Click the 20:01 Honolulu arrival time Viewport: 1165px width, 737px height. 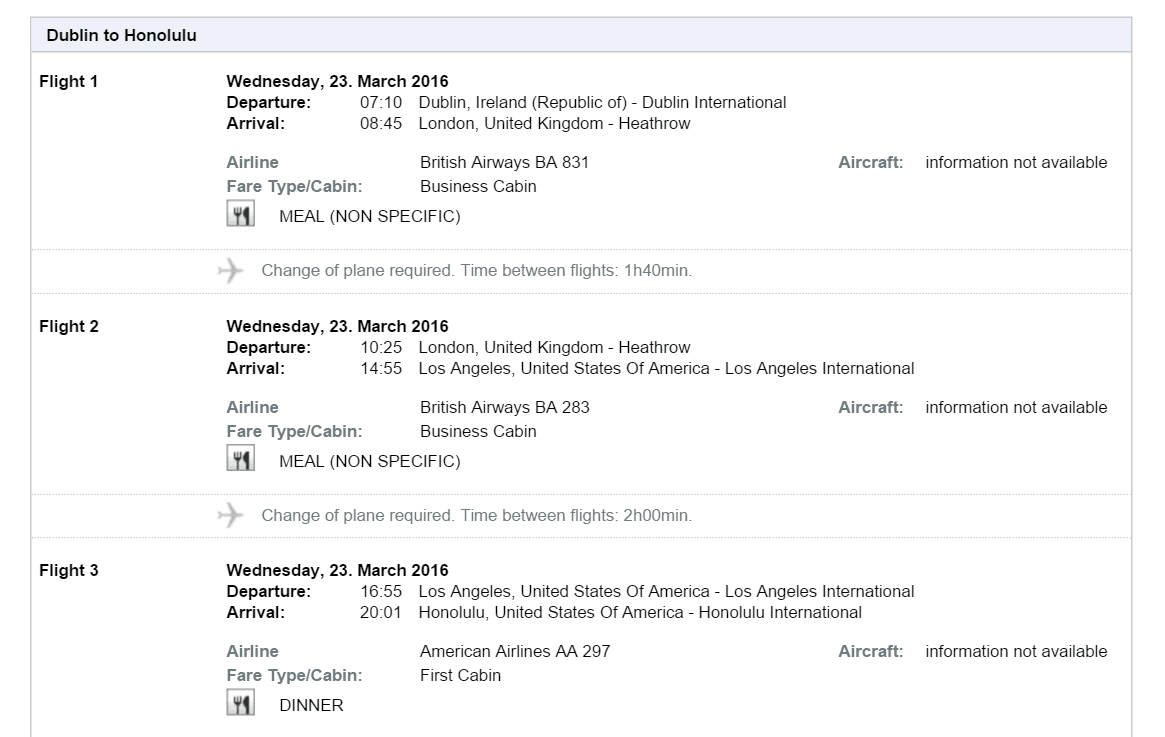[x=380, y=613]
